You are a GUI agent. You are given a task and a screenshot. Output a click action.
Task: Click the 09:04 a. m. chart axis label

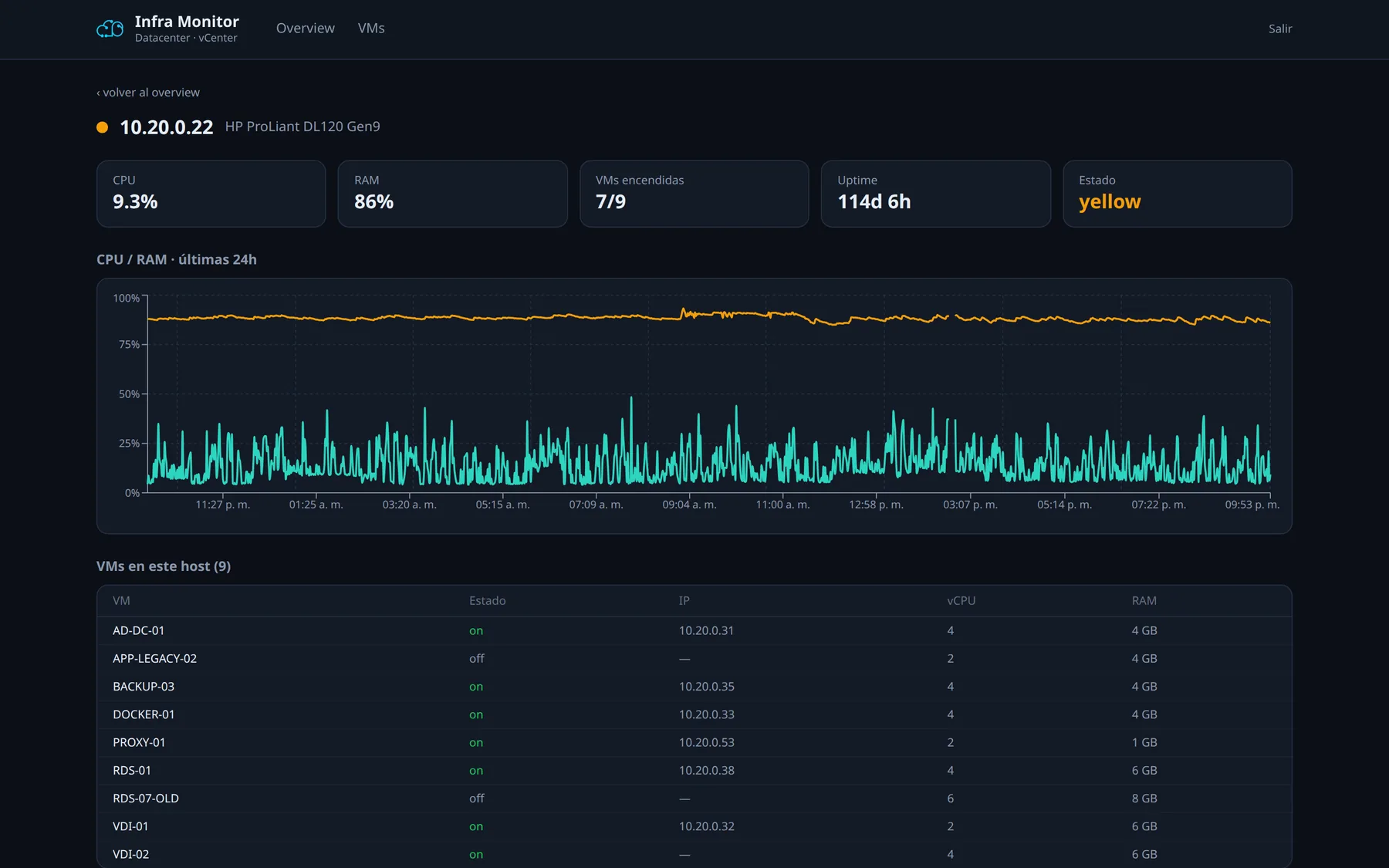pyautogui.click(x=689, y=505)
